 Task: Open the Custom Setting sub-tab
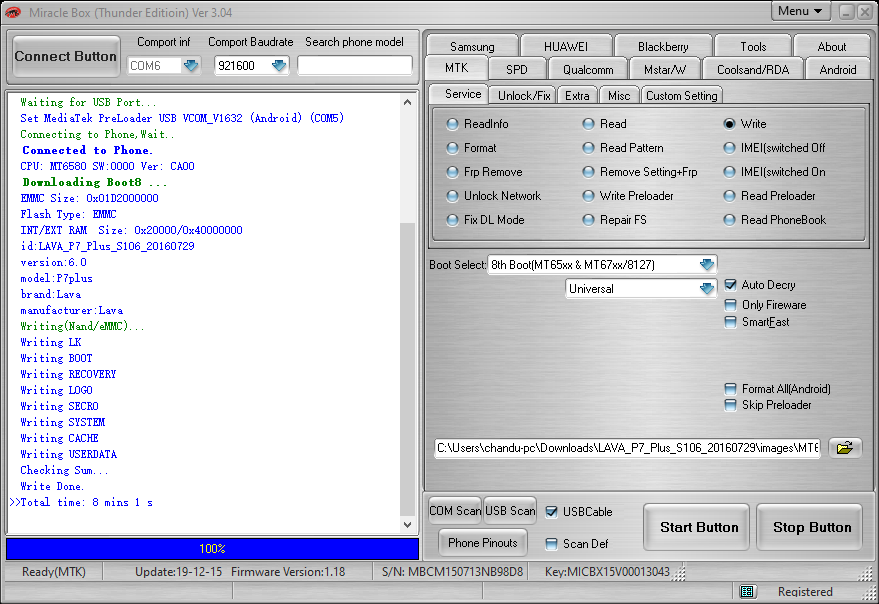(682, 95)
